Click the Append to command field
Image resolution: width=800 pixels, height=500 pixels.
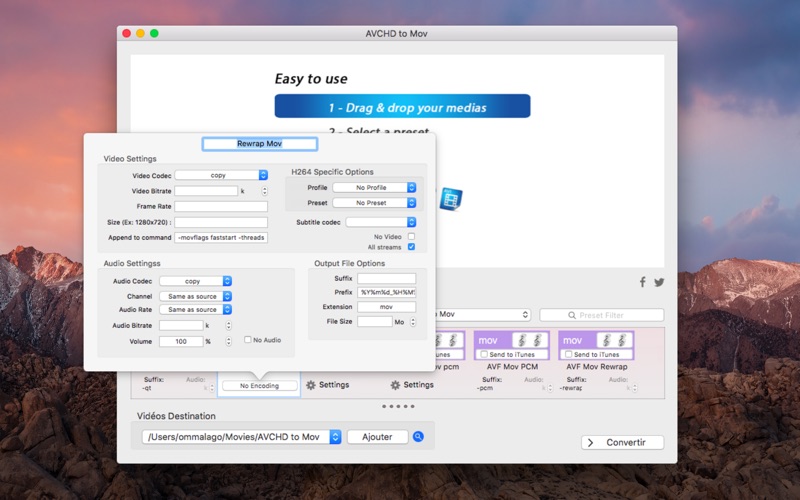[221, 237]
